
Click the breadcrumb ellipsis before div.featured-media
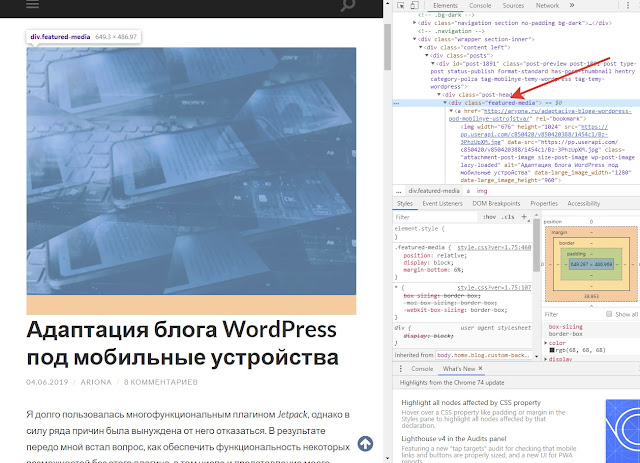click(398, 191)
